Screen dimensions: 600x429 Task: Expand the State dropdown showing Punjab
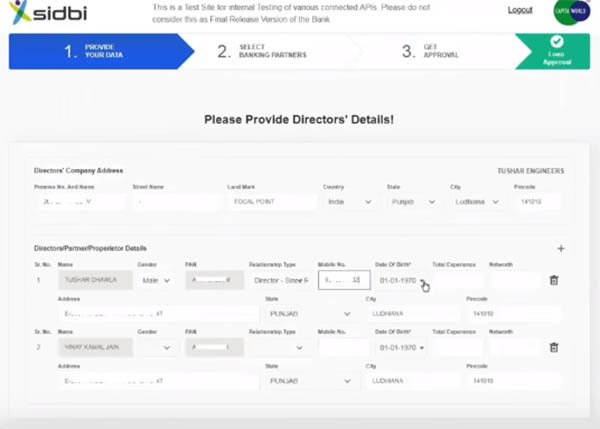pyautogui.click(x=411, y=202)
